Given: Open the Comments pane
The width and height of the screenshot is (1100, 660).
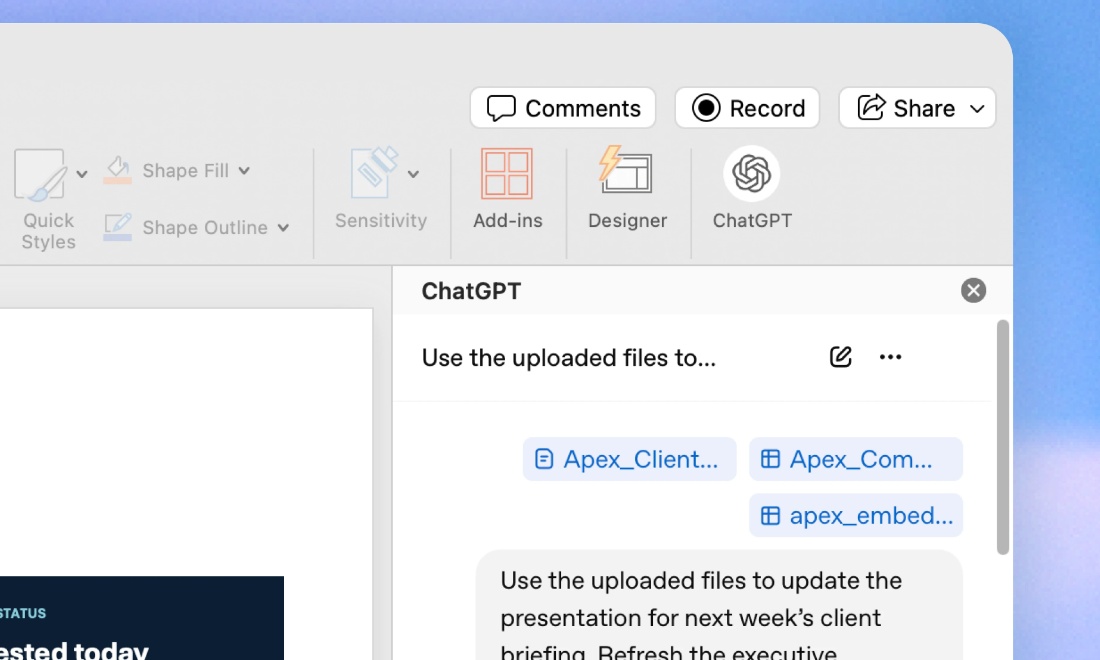Looking at the screenshot, I should pyautogui.click(x=563, y=108).
